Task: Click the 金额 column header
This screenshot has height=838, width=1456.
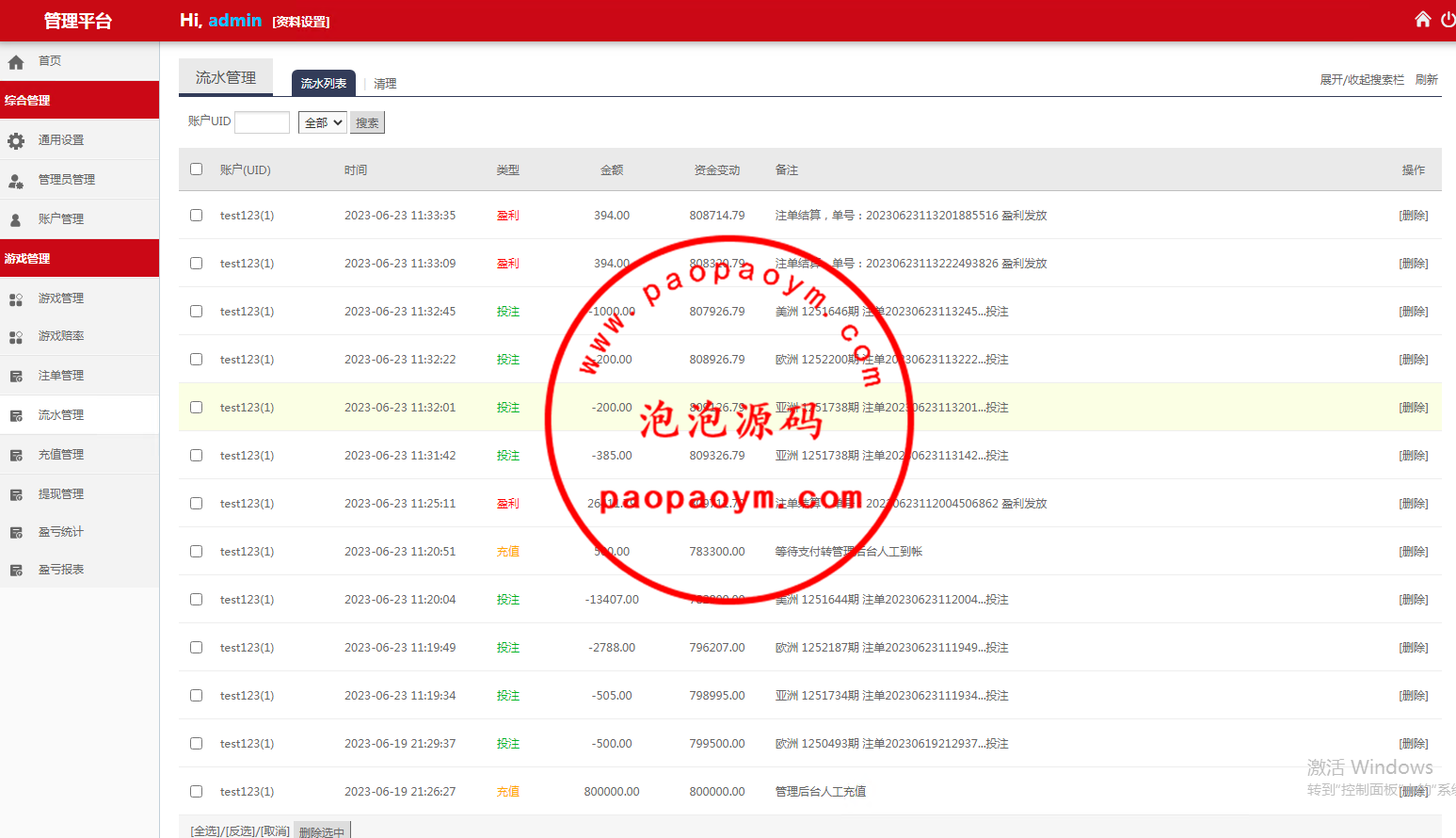Action: (612, 170)
